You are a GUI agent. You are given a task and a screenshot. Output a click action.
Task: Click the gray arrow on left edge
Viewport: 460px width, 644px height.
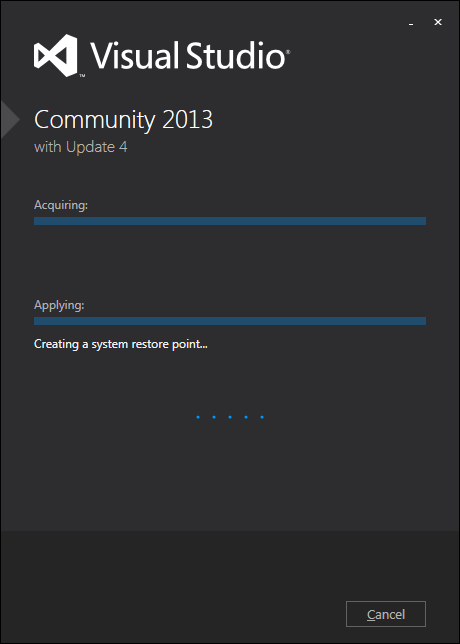[x=10, y=120]
